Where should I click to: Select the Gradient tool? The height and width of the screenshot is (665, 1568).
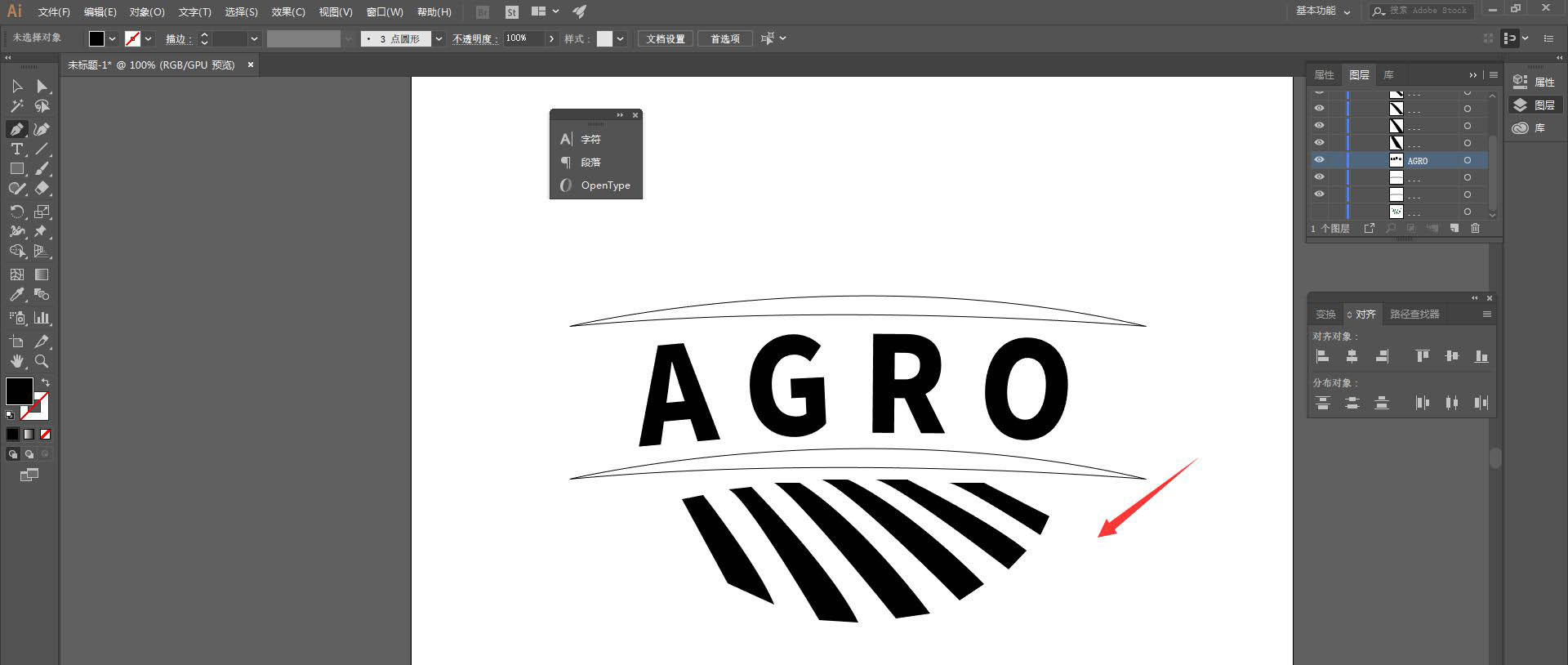coord(42,274)
